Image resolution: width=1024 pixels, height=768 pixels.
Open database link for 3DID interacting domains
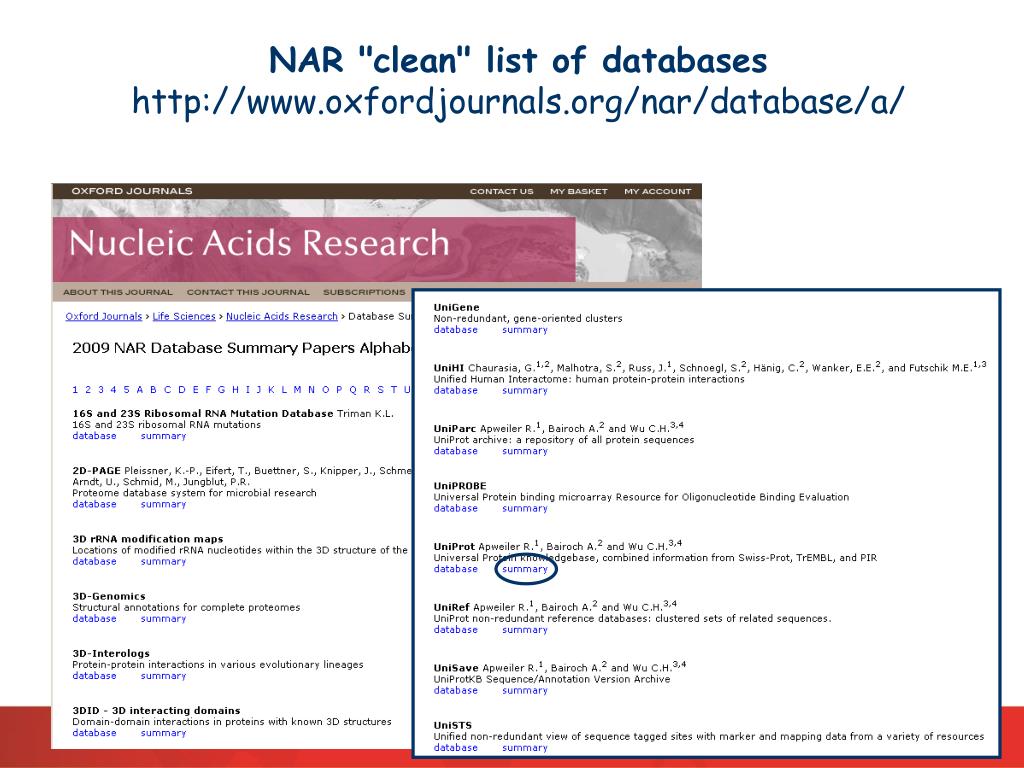click(x=94, y=733)
